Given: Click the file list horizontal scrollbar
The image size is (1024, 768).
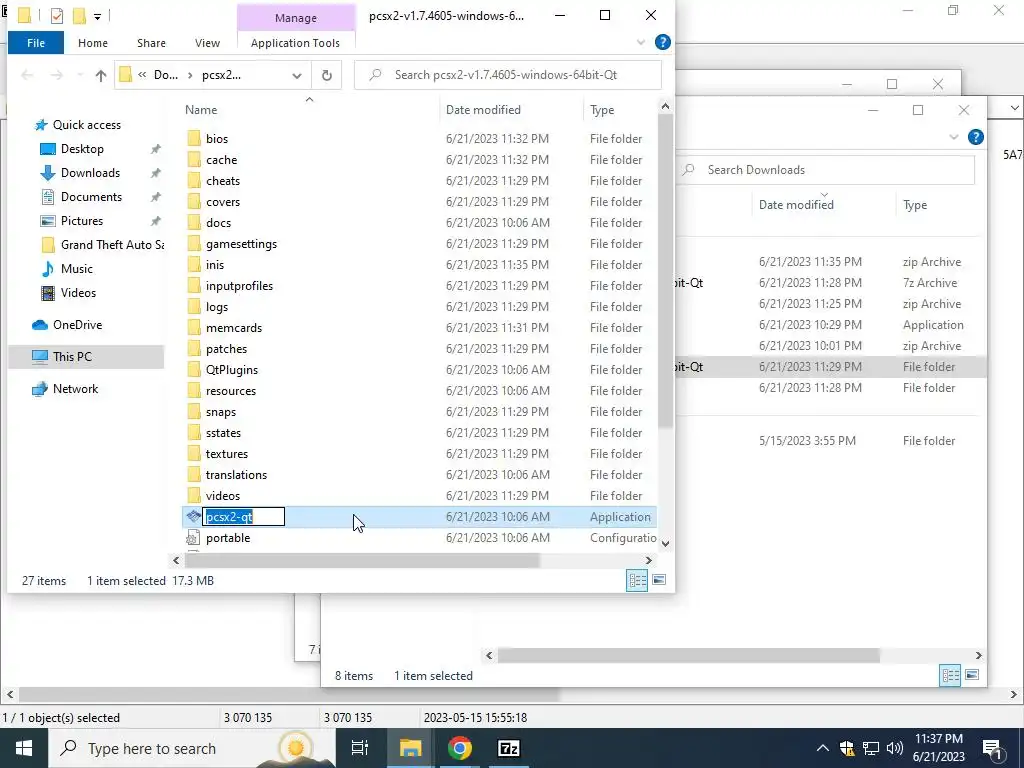Looking at the screenshot, I should tap(362, 560).
